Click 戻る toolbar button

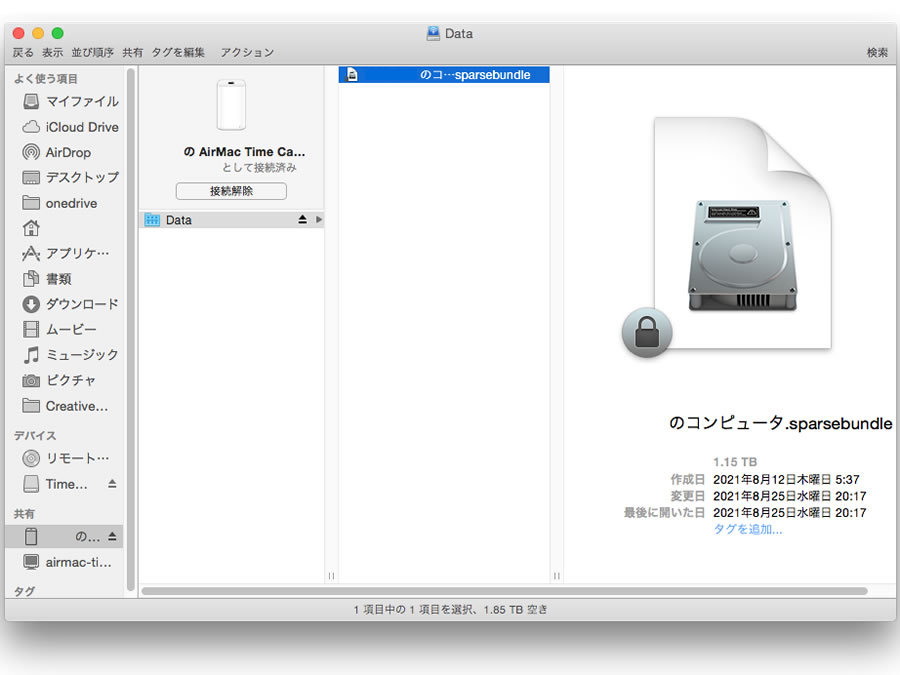pos(23,52)
